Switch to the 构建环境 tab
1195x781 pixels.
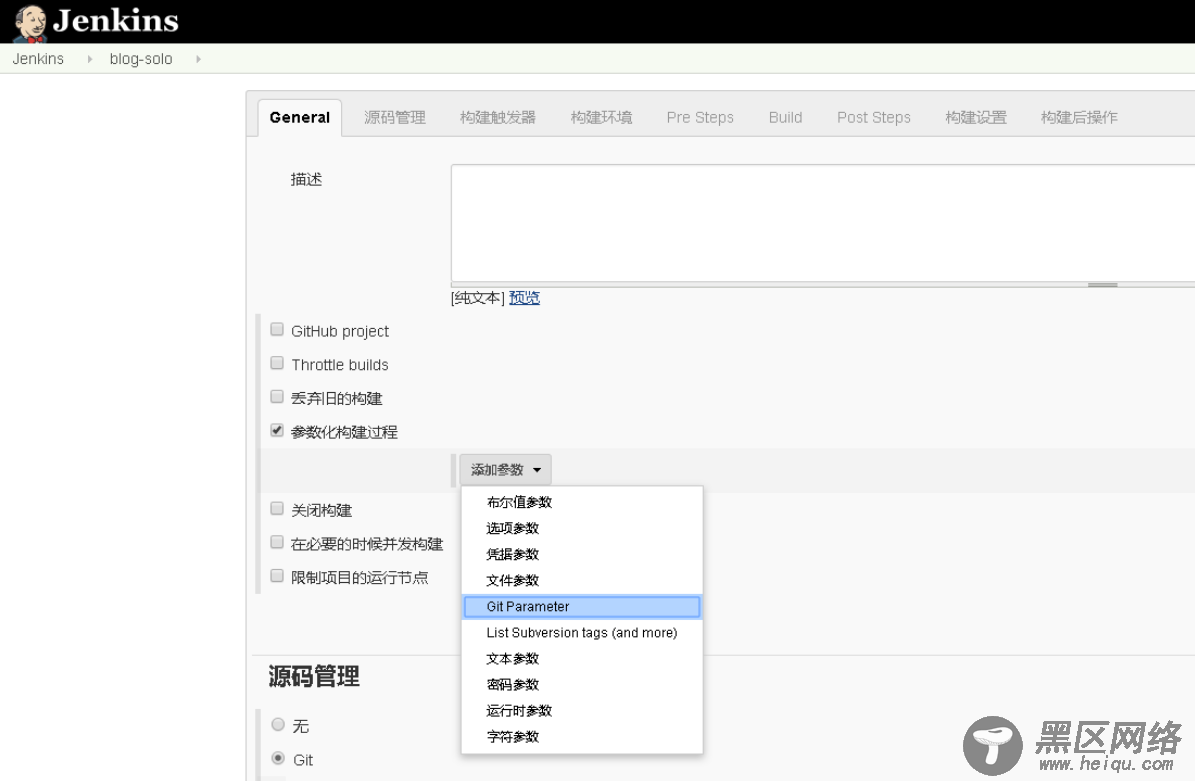click(x=601, y=117)
